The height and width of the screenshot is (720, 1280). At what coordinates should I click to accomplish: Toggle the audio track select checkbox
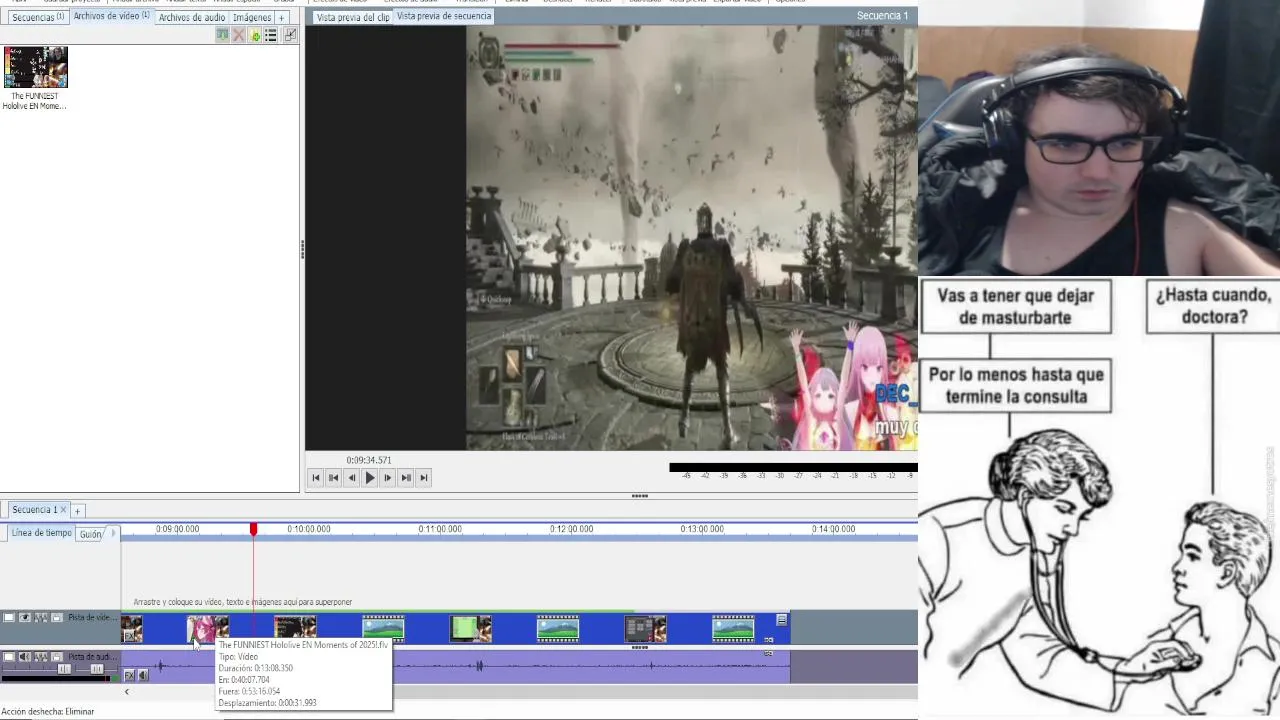[x=9, y=657]
